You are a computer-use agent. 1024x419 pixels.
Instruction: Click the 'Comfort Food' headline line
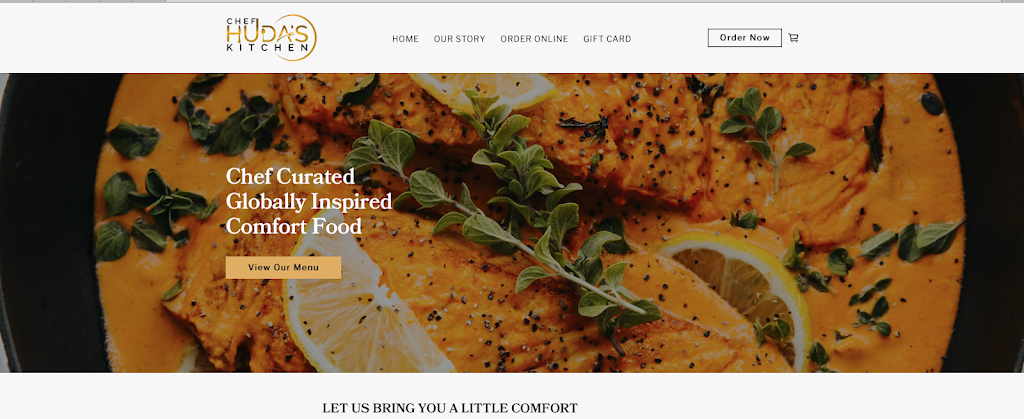coord(294,226)
